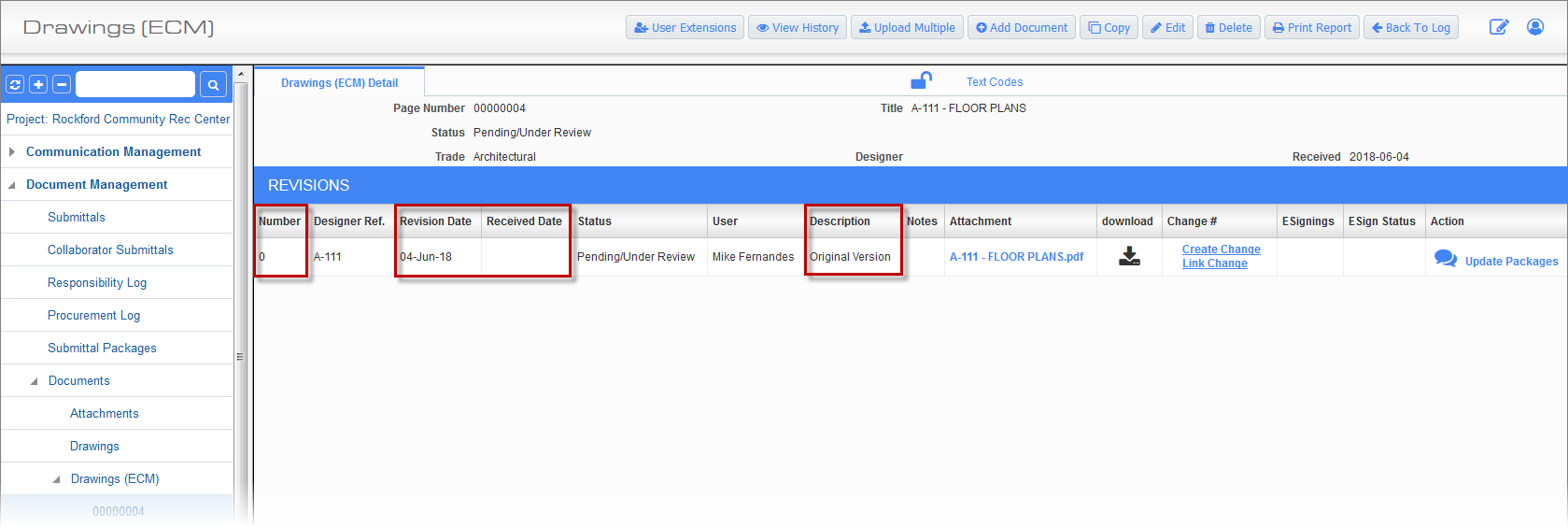Click the sidebar scrollbar up arrow
The image size is (1568, 527).
click(240, 74)
